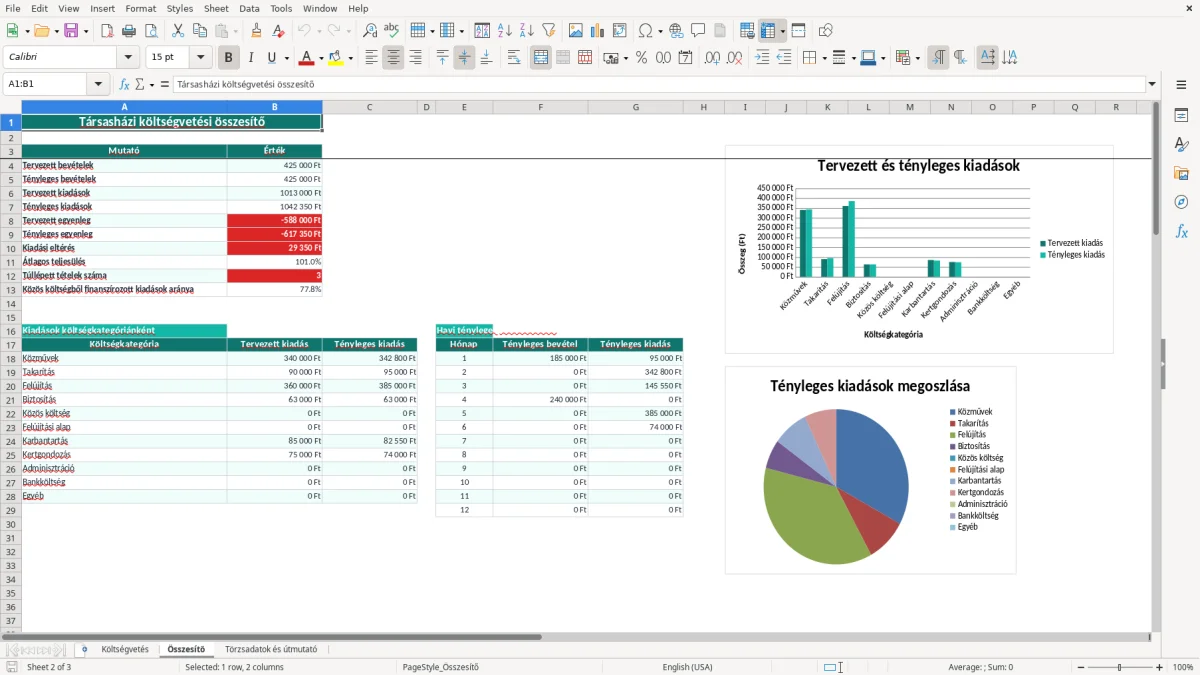Apply the red font color swatch
This screenshot has height=675, width=1200.
pyautogui.click(x=306, y=58)
